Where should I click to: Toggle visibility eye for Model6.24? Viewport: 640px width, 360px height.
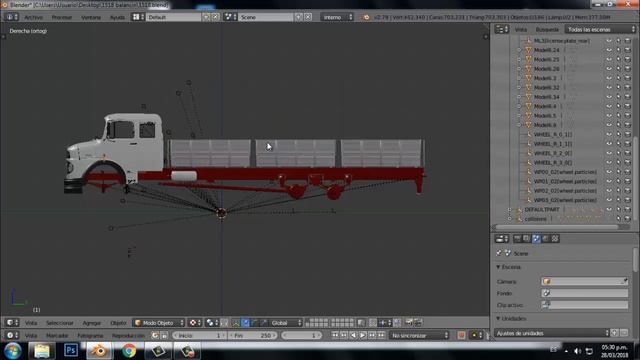[x=609, y=50]
